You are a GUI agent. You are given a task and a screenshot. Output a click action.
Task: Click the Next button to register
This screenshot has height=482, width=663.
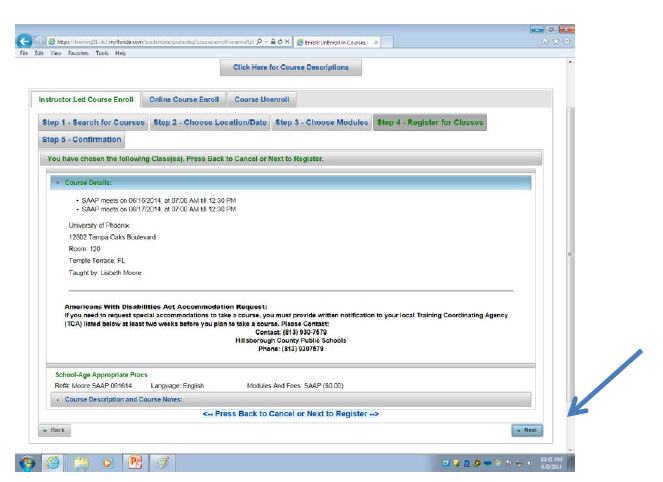pos(527,430)
